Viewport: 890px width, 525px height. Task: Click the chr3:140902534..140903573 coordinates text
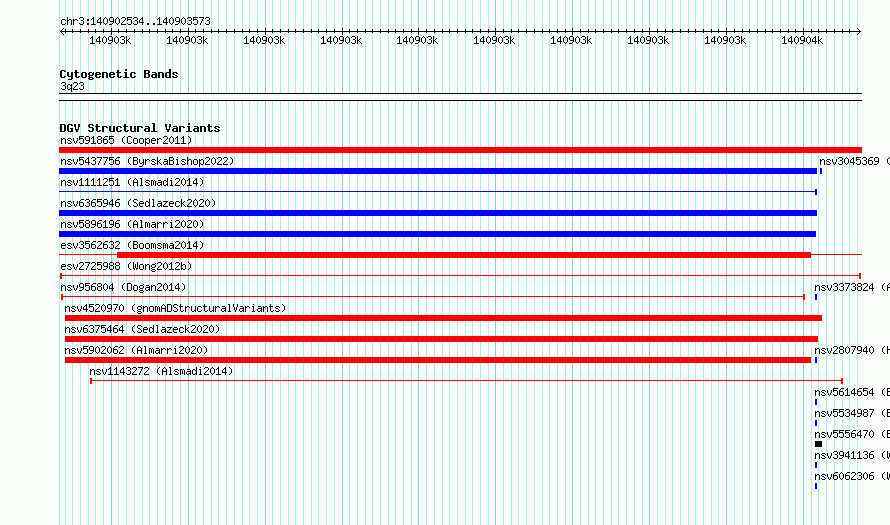pos(135,21)
